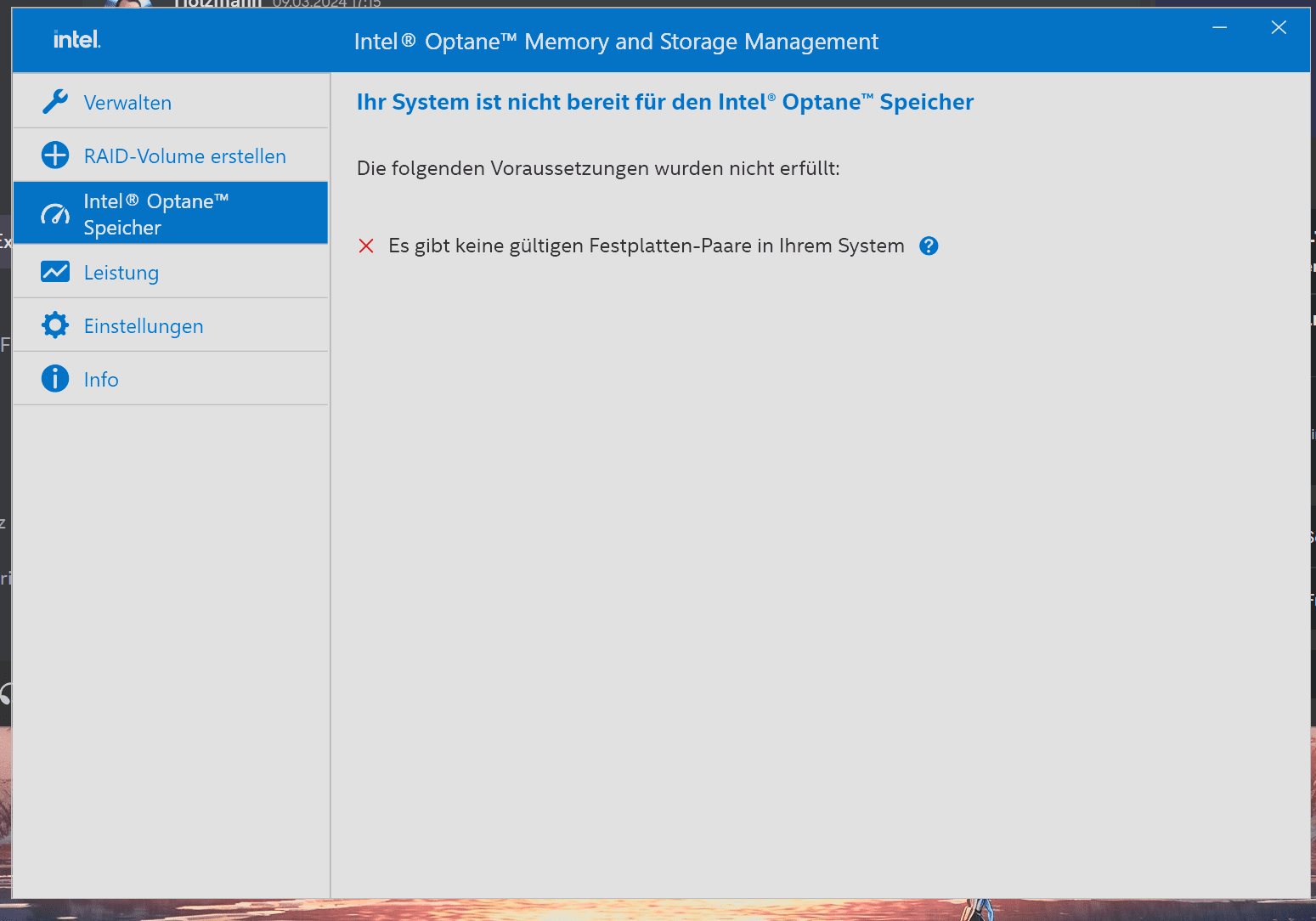Click 'Die folgenden Voraussetzungen wurden nicht erfüllt' text

point(598,168)
